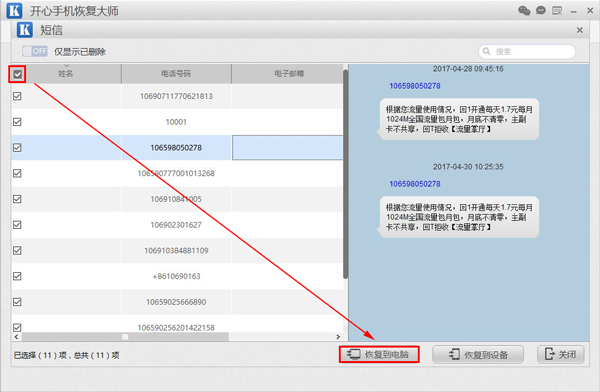This screenshot has height=392, width=600.
Task: Click the vertical scrollbar of the message list
Action: pyautogui.click(x=346, y=174)
